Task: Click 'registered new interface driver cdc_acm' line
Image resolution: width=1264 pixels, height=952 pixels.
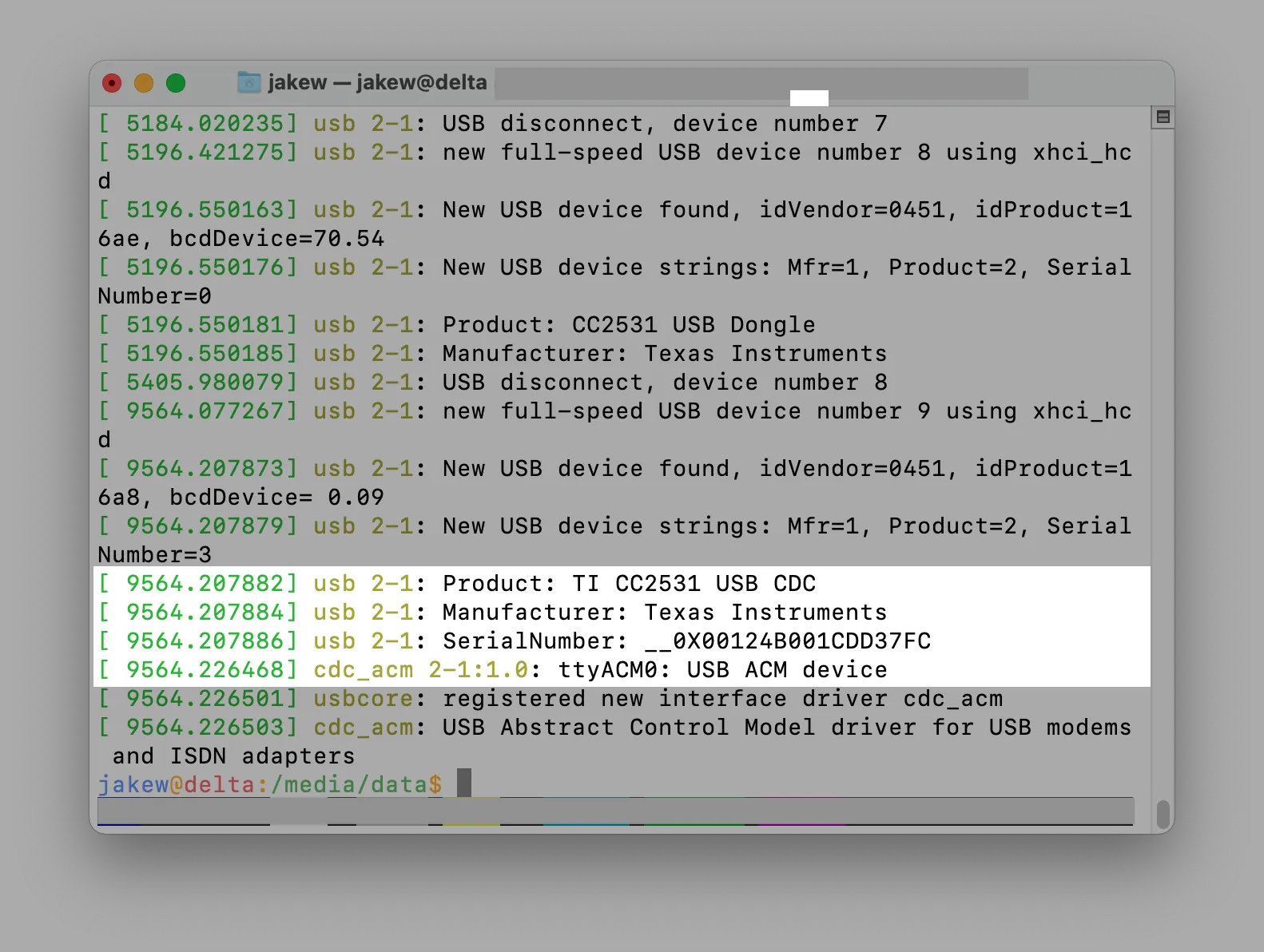Action: coord(550,699)
